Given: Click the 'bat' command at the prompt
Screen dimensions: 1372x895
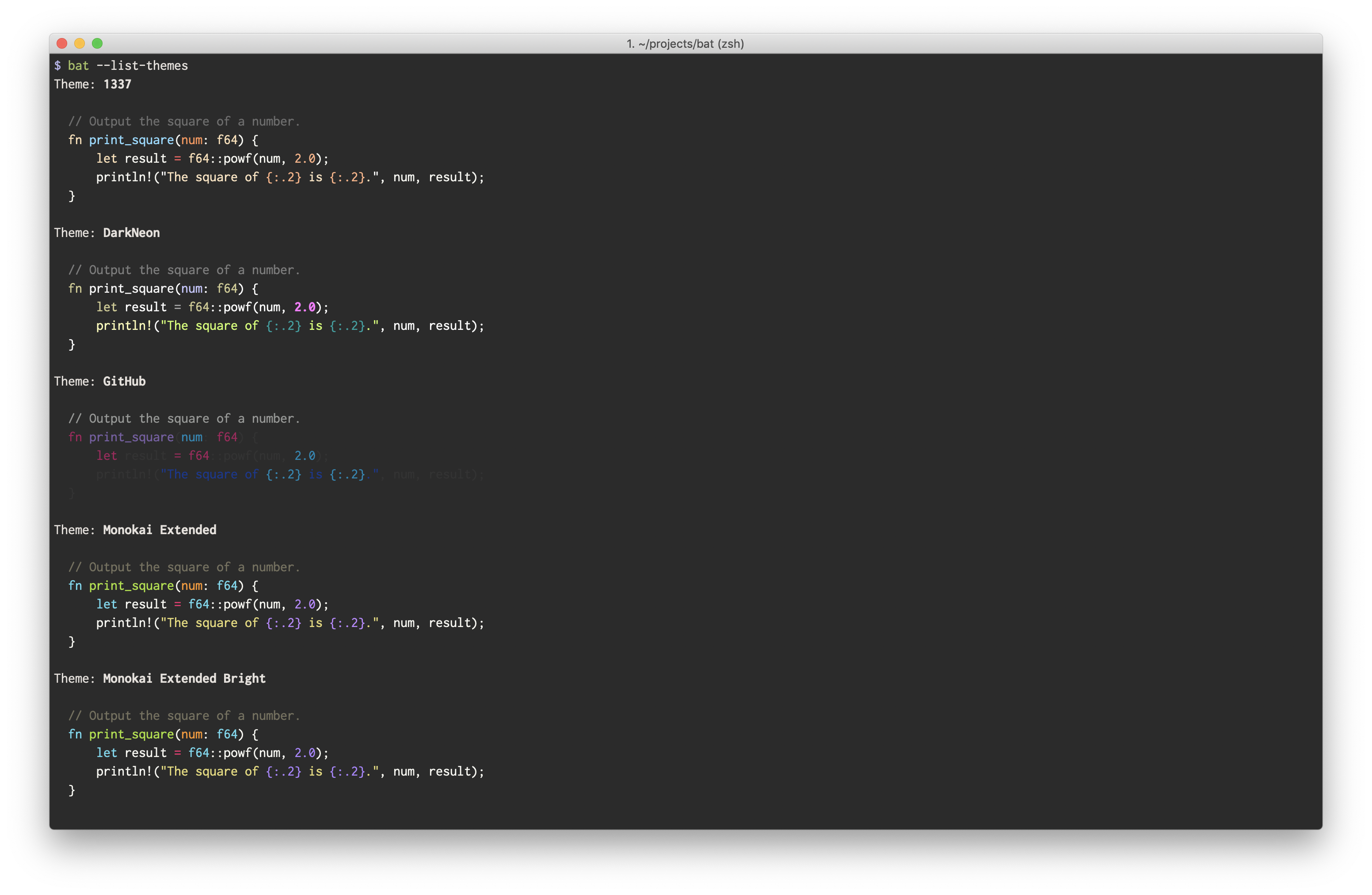Looking at the screenshot, I should [x=78, y=66].
